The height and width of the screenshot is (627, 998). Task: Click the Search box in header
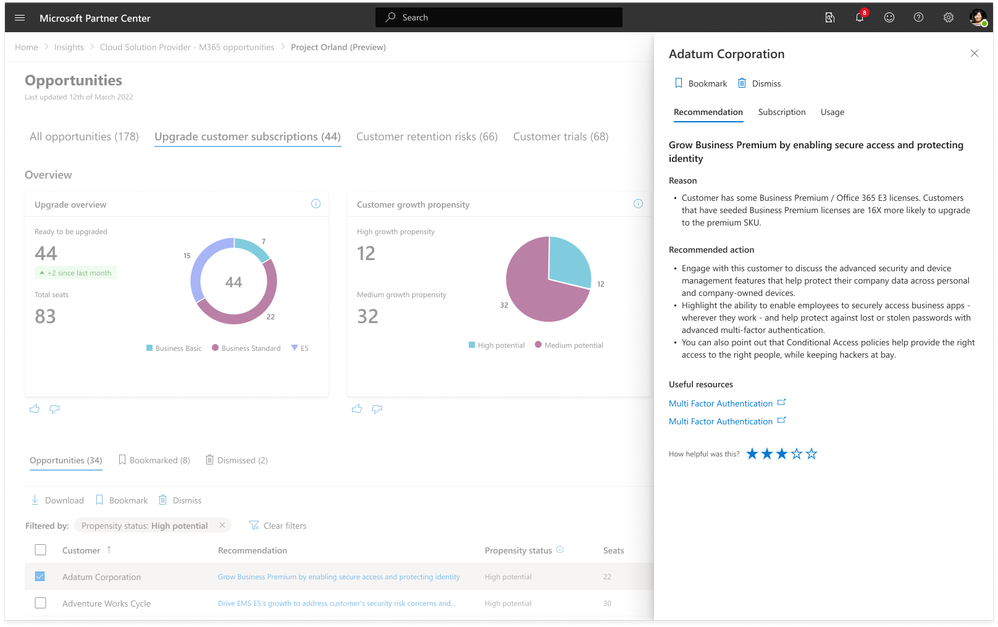tap(499, 17)
